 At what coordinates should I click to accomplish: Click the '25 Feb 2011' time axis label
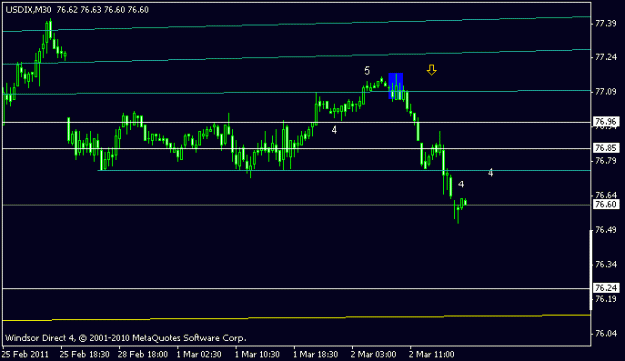25,354
